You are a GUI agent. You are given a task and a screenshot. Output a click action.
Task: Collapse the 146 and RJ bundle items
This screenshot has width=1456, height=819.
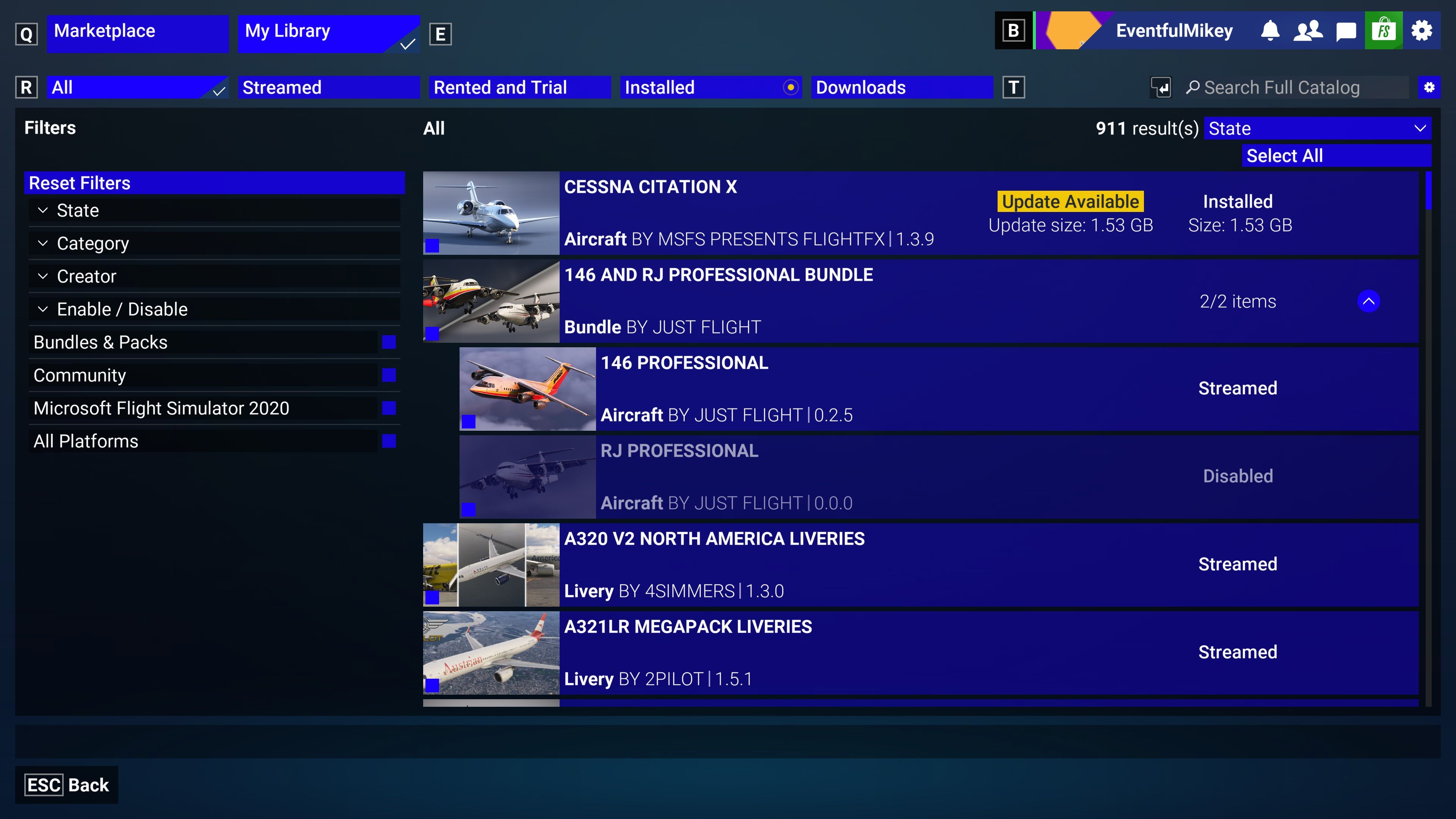pos(1368,301)
